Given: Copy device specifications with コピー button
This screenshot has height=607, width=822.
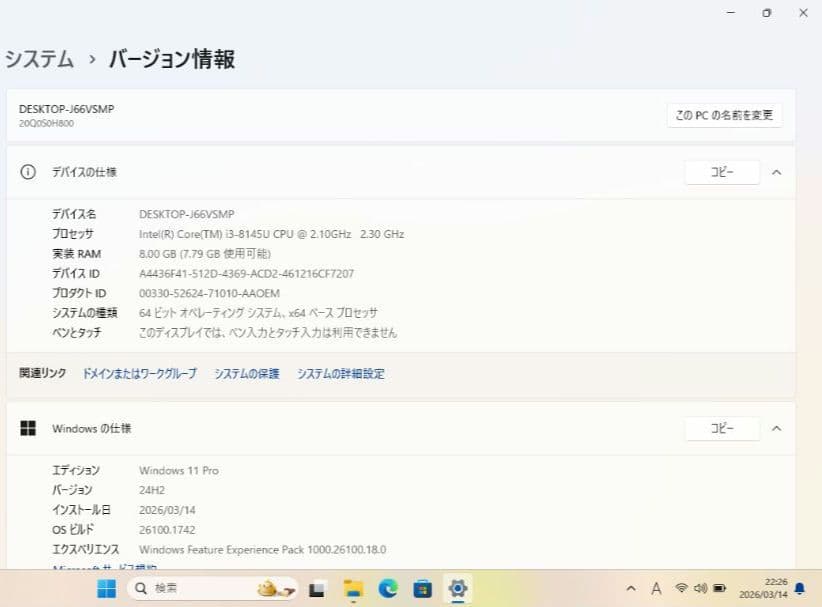Looking at the screenshot, I should [x=722, y=171].
